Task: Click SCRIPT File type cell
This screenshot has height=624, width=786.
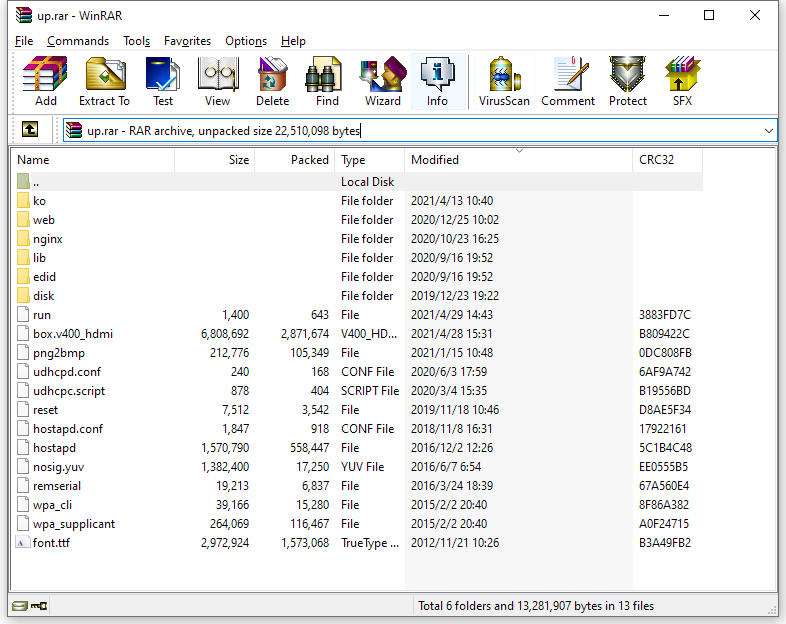Action: coord(370,391)
